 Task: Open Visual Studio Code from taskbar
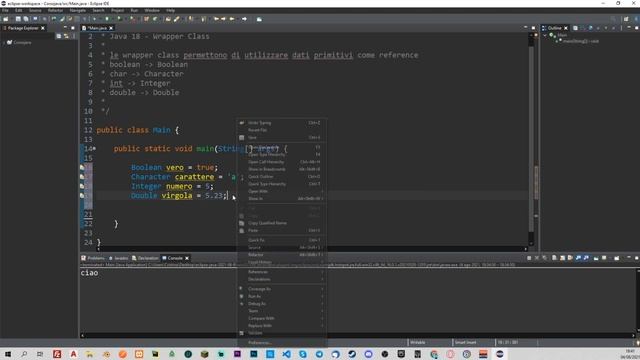pyautogui.click(x=287, y=354)
